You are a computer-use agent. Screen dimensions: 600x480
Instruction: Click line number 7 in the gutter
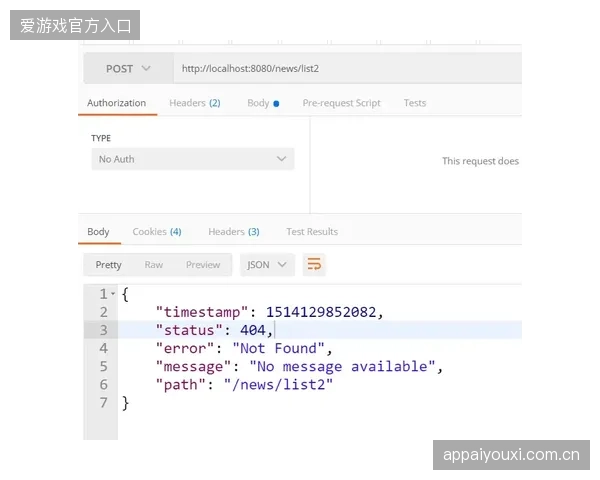pyautogui.click(x=103, y=403)
